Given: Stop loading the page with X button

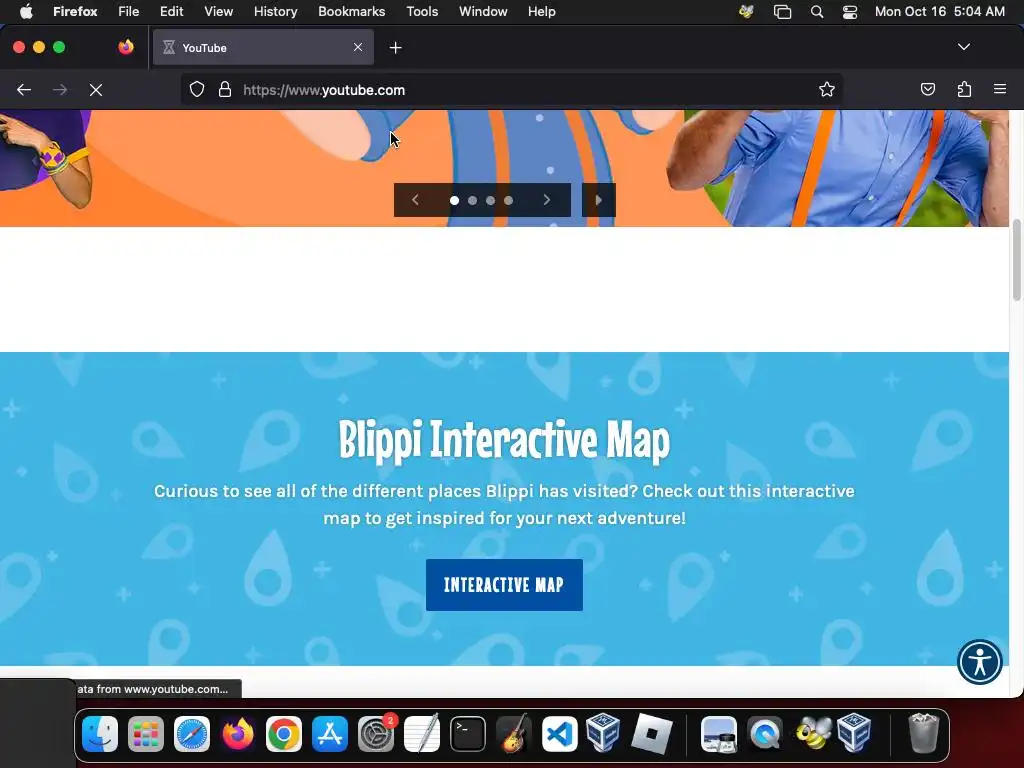Looking at the screenshot, I should [x=96, y=90].
